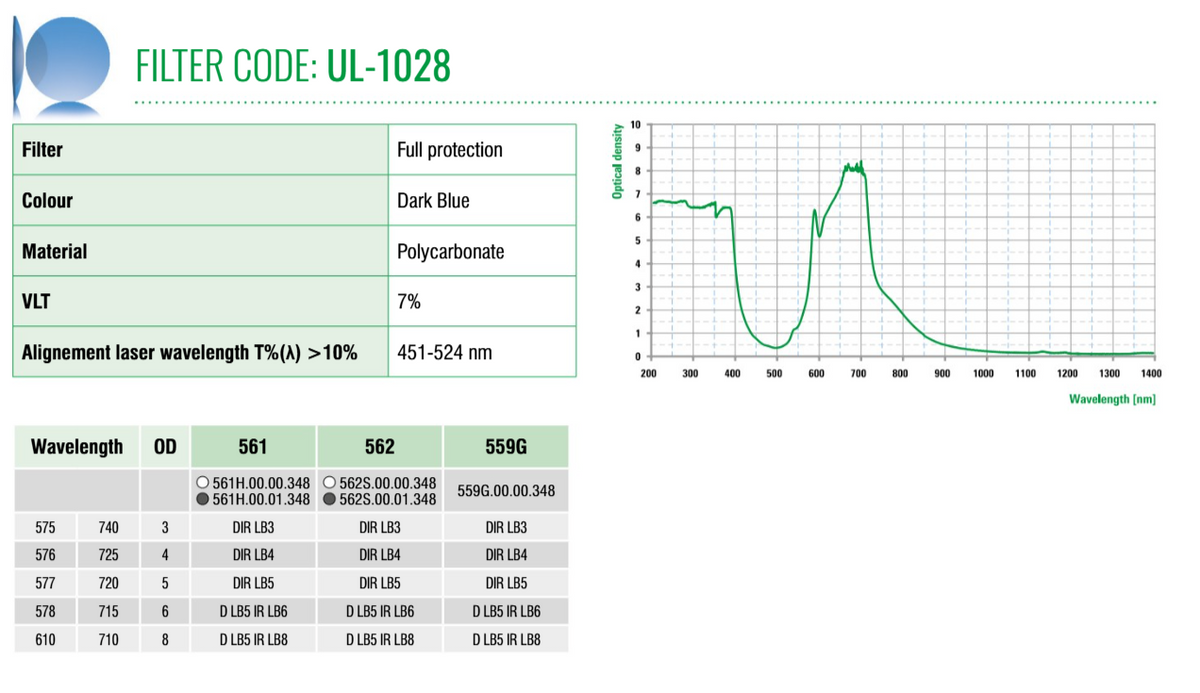Select the '562' column header
This screenshot has height=693, width=1200.
(380, 447)
